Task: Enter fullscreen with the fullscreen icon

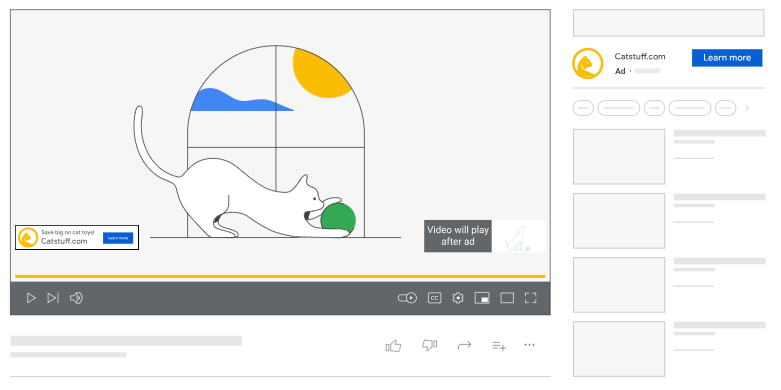Action: (x=530, y=298)
